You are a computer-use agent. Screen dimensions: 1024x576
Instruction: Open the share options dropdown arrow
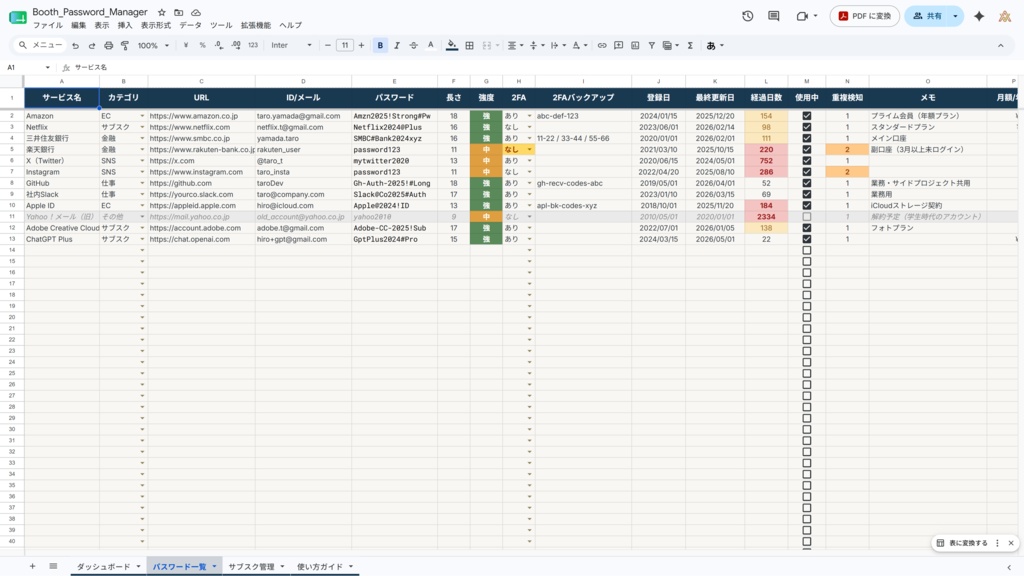(x=955, y=16)
